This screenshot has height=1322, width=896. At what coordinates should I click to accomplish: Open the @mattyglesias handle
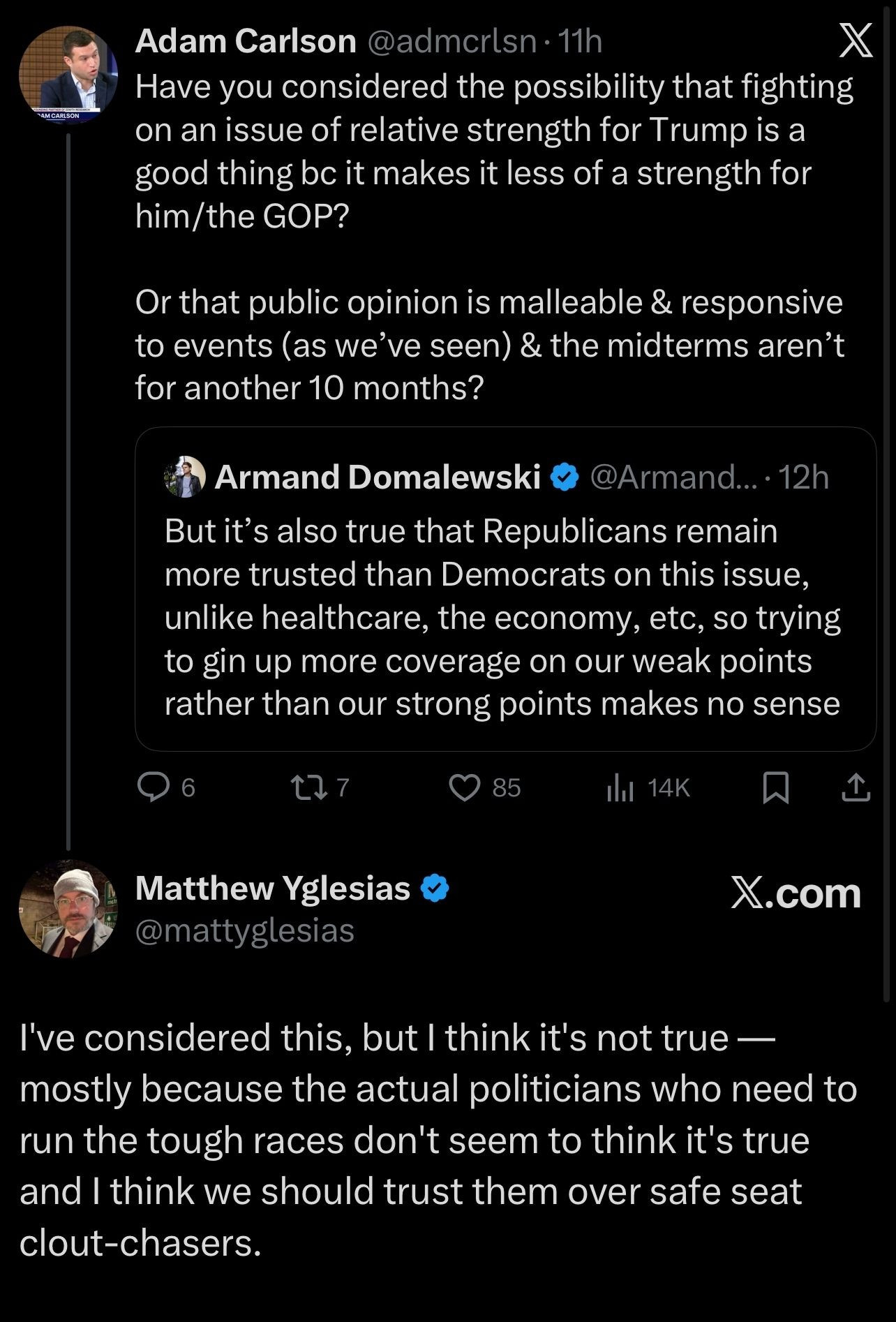(x=245, y=930)
